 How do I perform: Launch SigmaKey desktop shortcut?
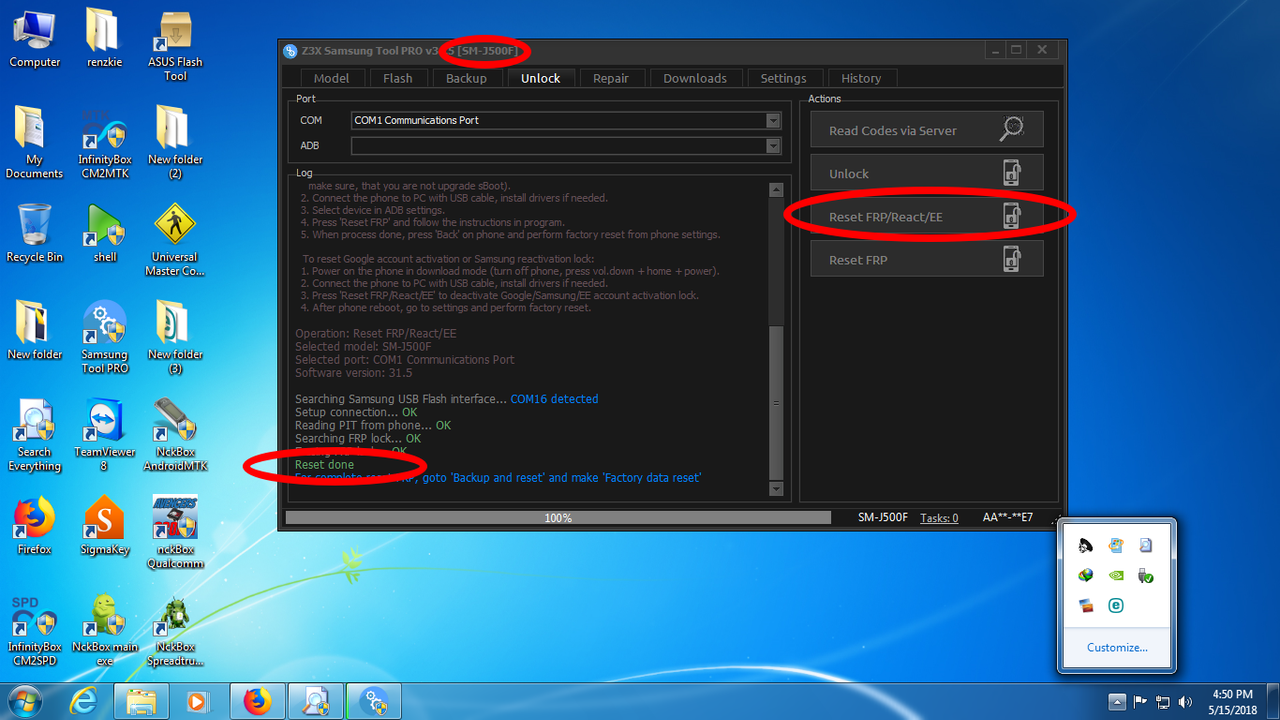click(x=104, y=526)
